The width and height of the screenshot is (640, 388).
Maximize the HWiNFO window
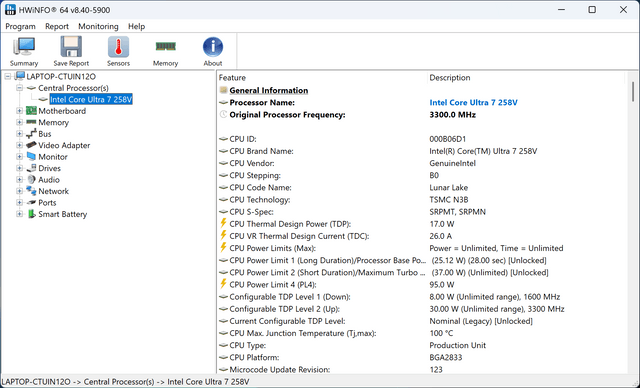(x=592, y=10)
